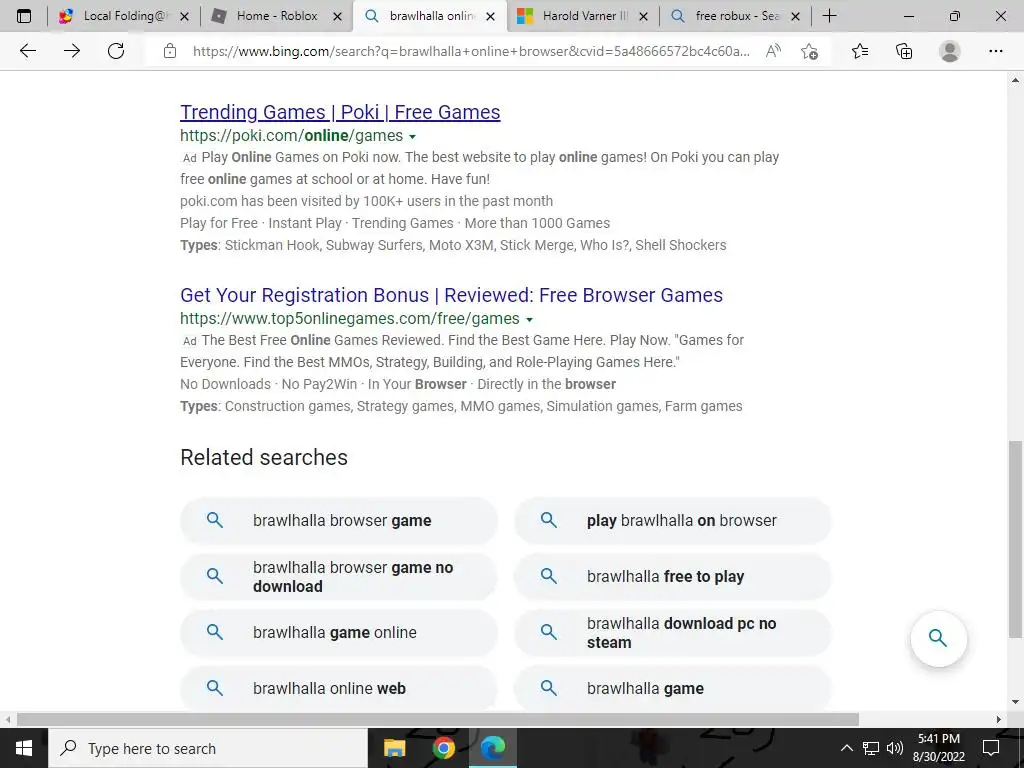This screenshot has height=768, width=1024.
Task: Open the tab actions menu icon
Action: pos(24,16)
